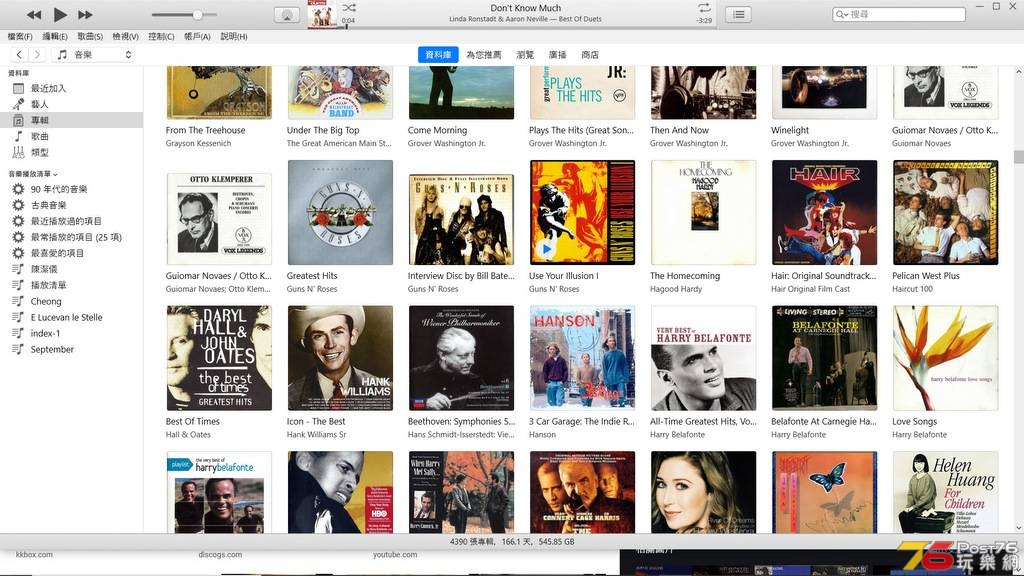The image size is (1024, 576).
Task: Skip back to the previous track
Action: [x=34, y=14]
